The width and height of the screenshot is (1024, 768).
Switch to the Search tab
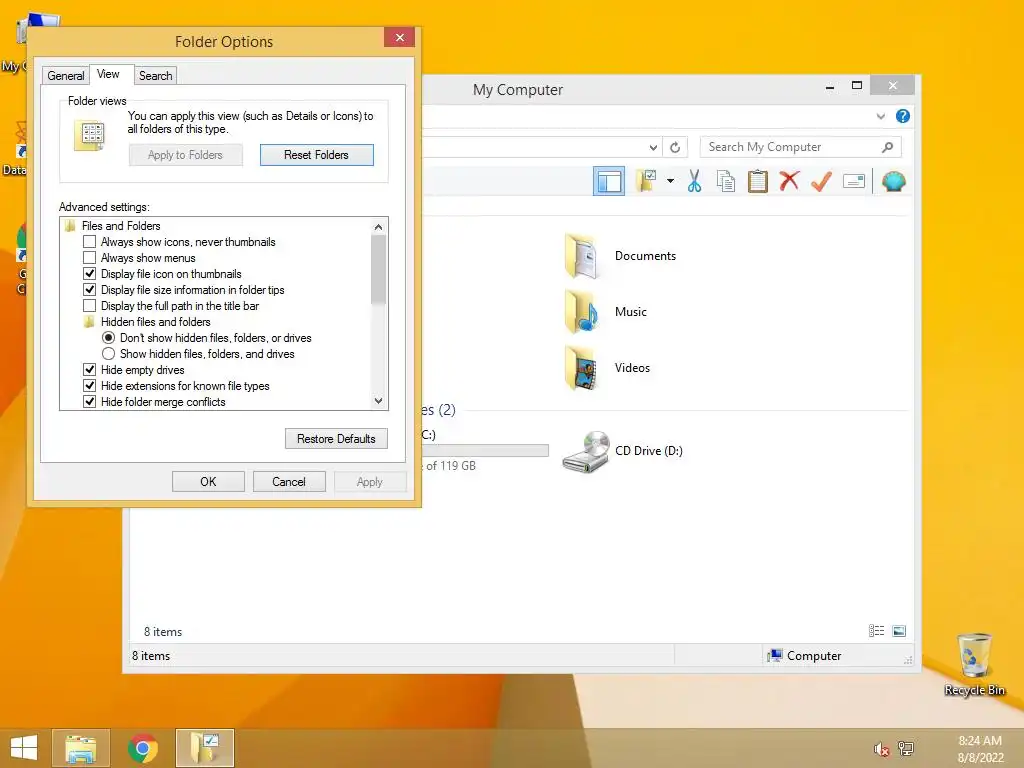pos(155,76)
